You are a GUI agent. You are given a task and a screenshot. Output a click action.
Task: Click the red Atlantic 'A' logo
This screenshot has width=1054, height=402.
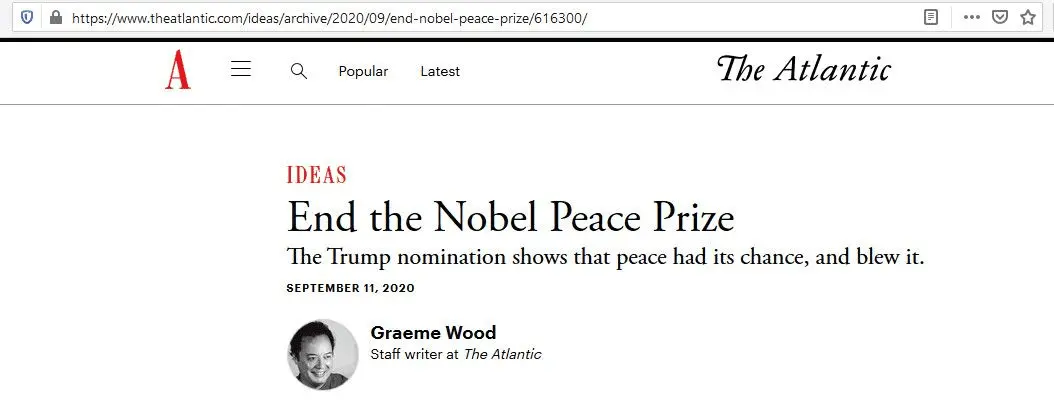[x=178, y=71]
